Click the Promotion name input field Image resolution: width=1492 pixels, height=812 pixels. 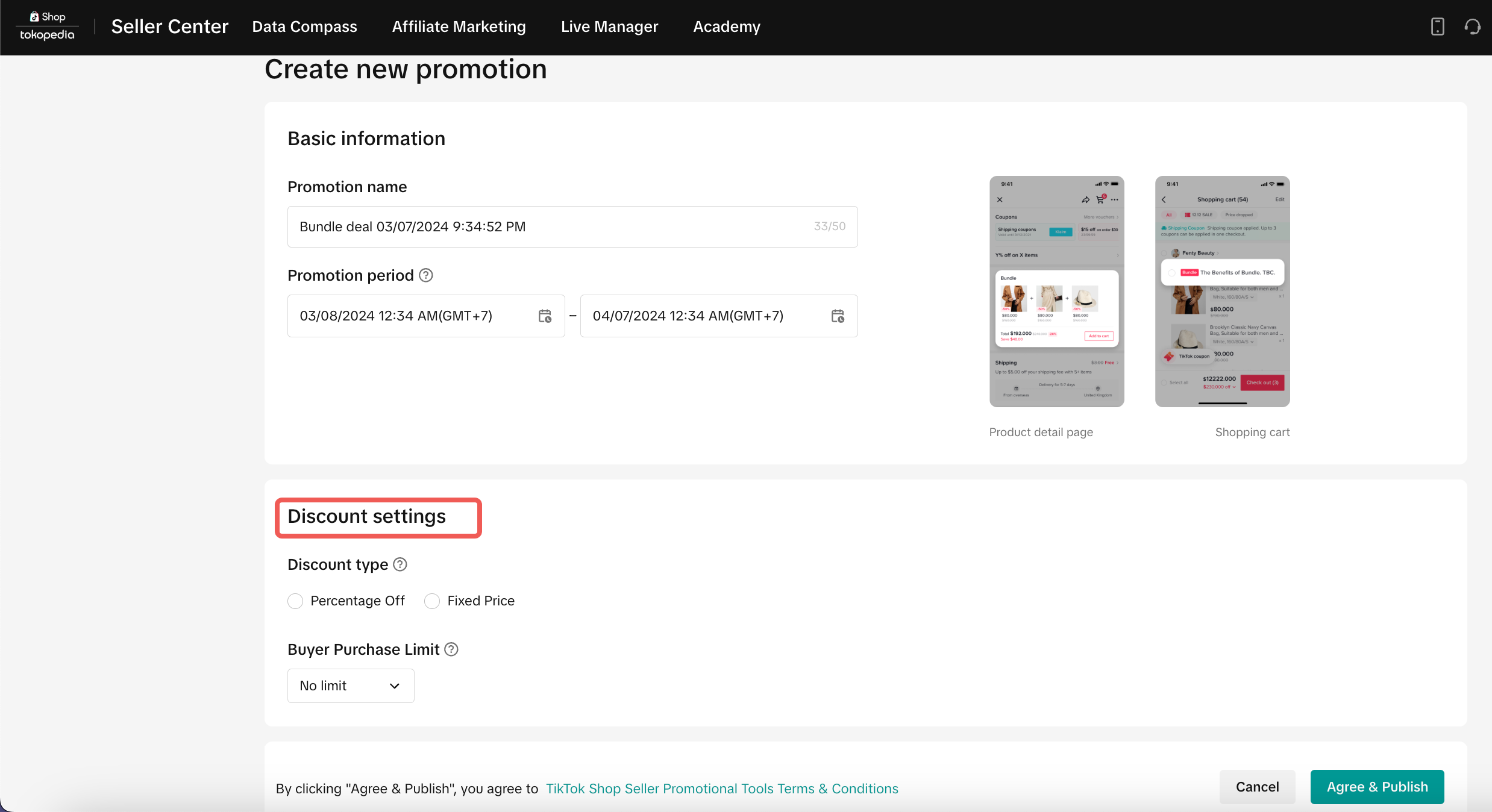[x=554, y=226]
